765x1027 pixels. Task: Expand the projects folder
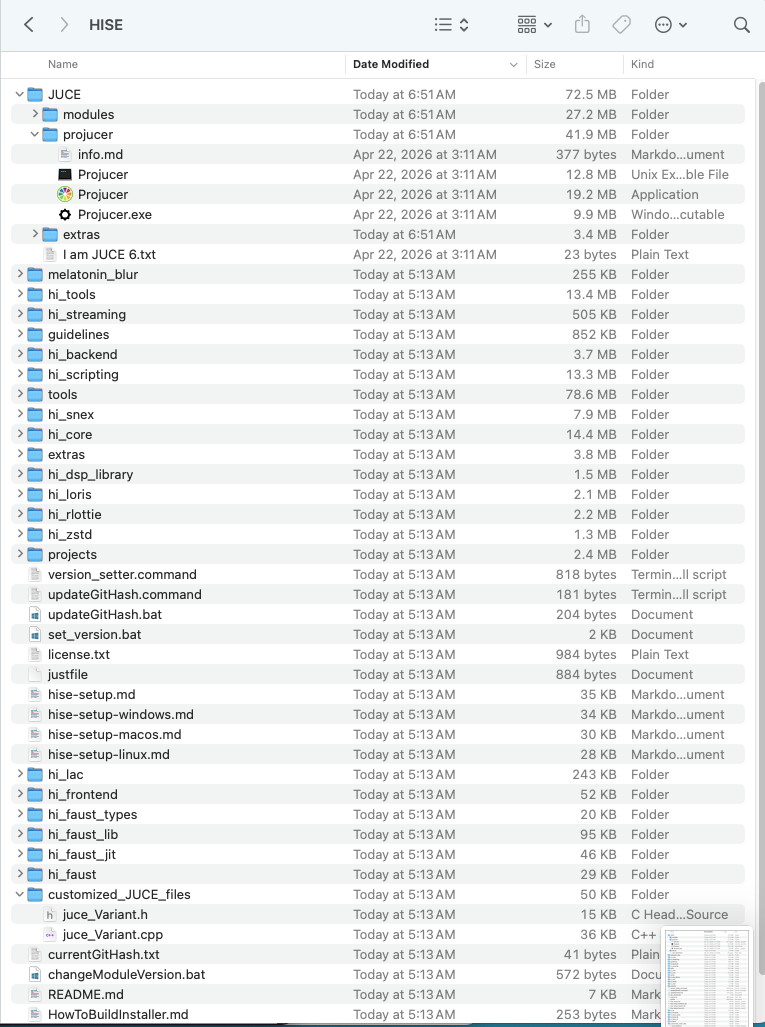[x=20, y=554]
